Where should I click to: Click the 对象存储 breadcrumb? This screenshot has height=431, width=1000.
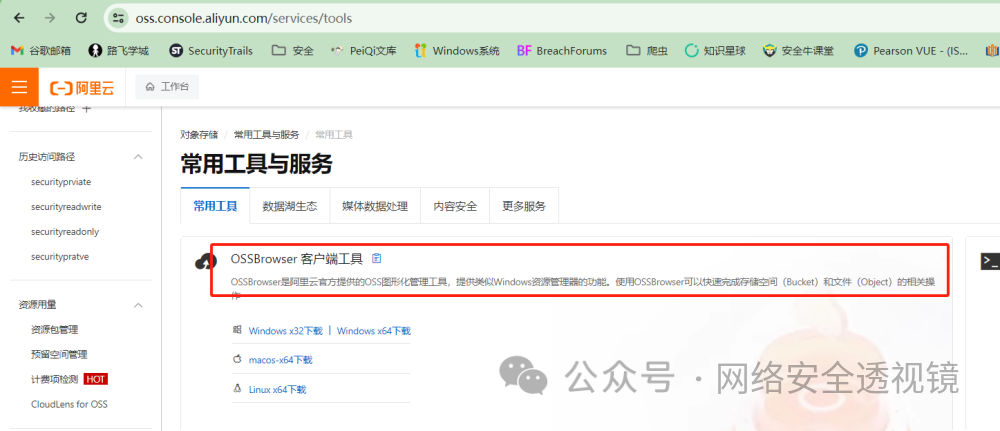tap(199, 135)
